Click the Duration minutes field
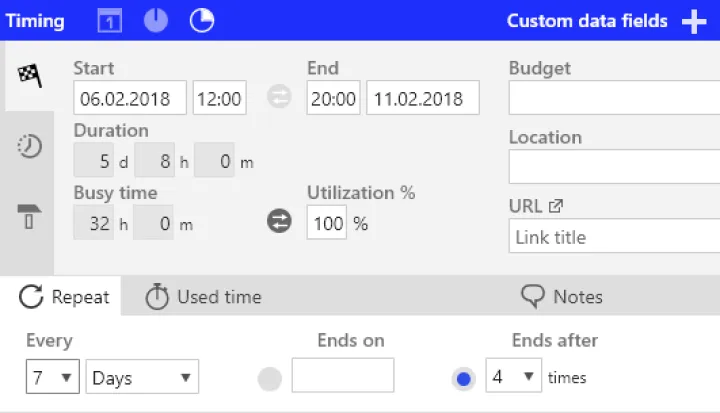720x413 pixels. click(x=214, y=160)
